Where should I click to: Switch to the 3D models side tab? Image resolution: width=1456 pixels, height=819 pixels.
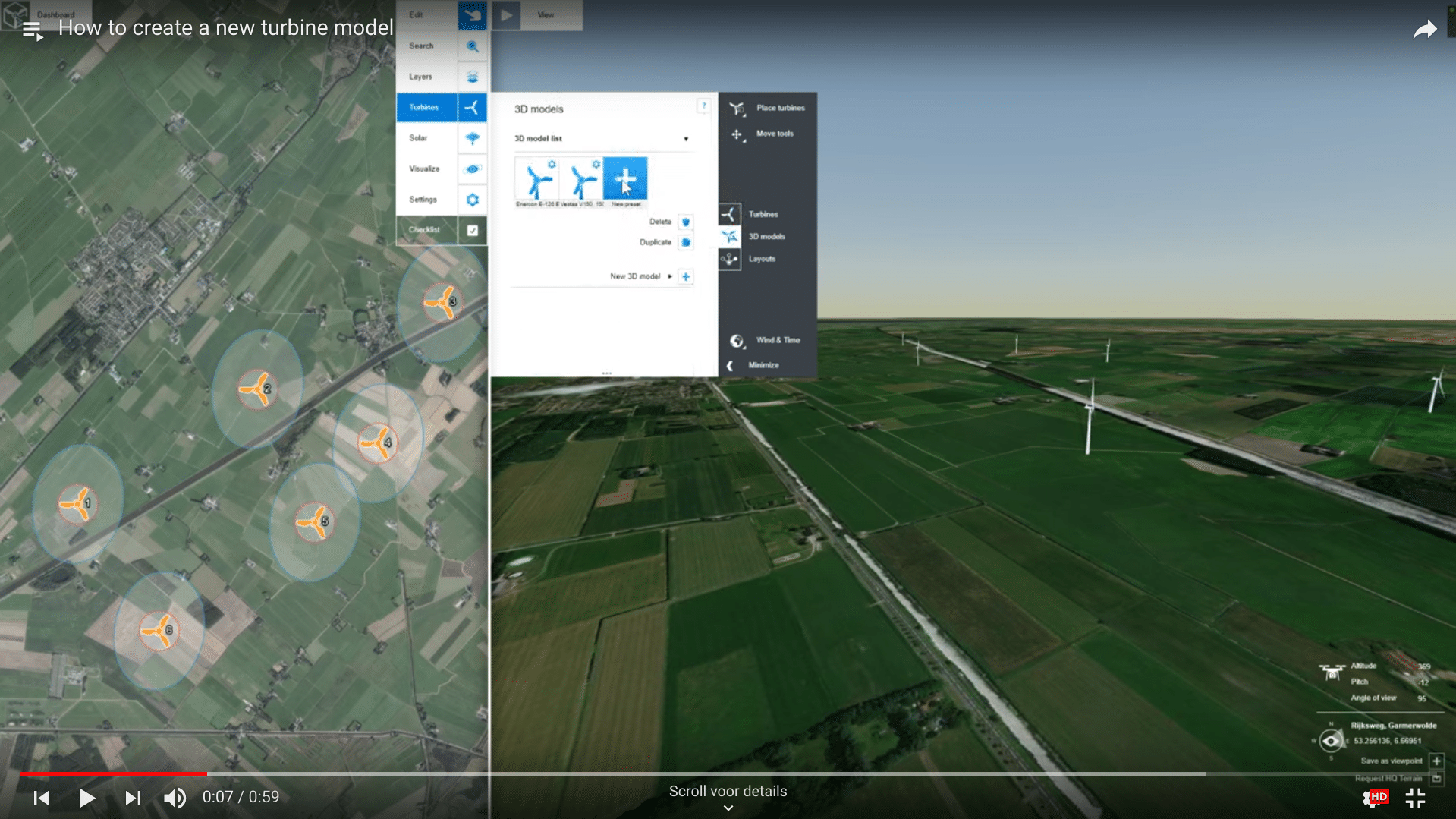click(x=729, y=237)
